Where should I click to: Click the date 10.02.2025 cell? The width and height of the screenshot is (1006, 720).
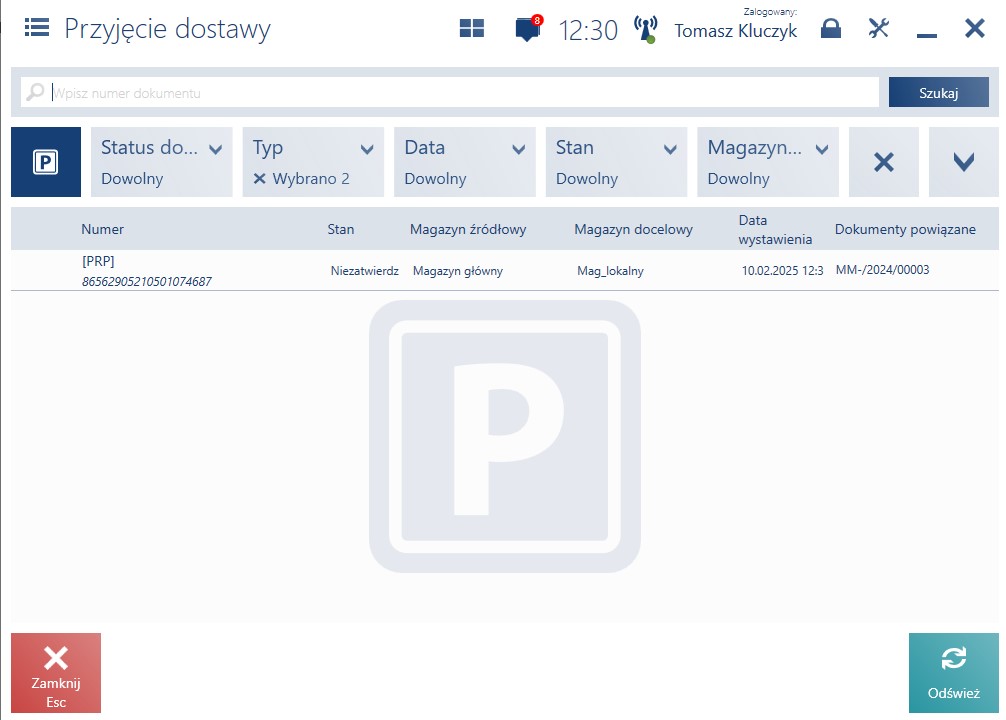click(782, 271)
